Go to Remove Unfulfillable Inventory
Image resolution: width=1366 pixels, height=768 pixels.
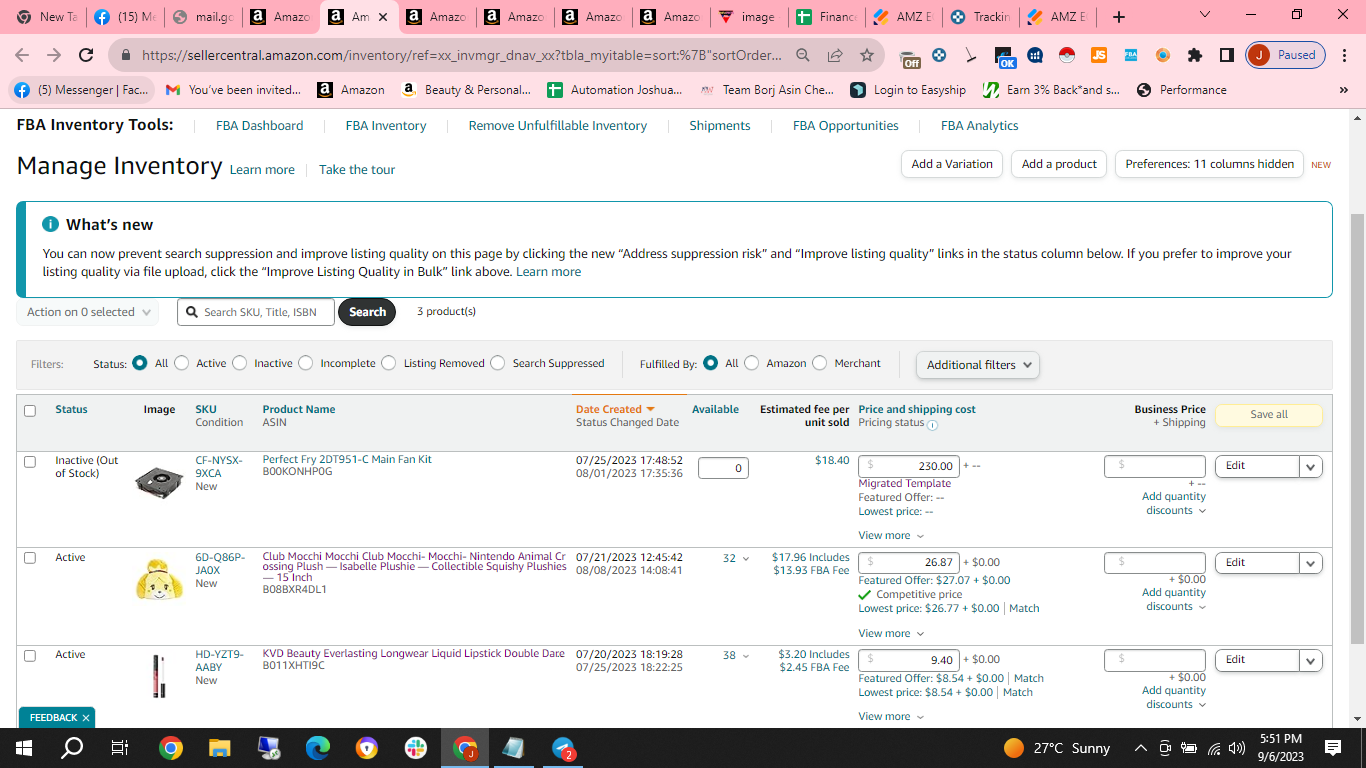click(558, 126)
